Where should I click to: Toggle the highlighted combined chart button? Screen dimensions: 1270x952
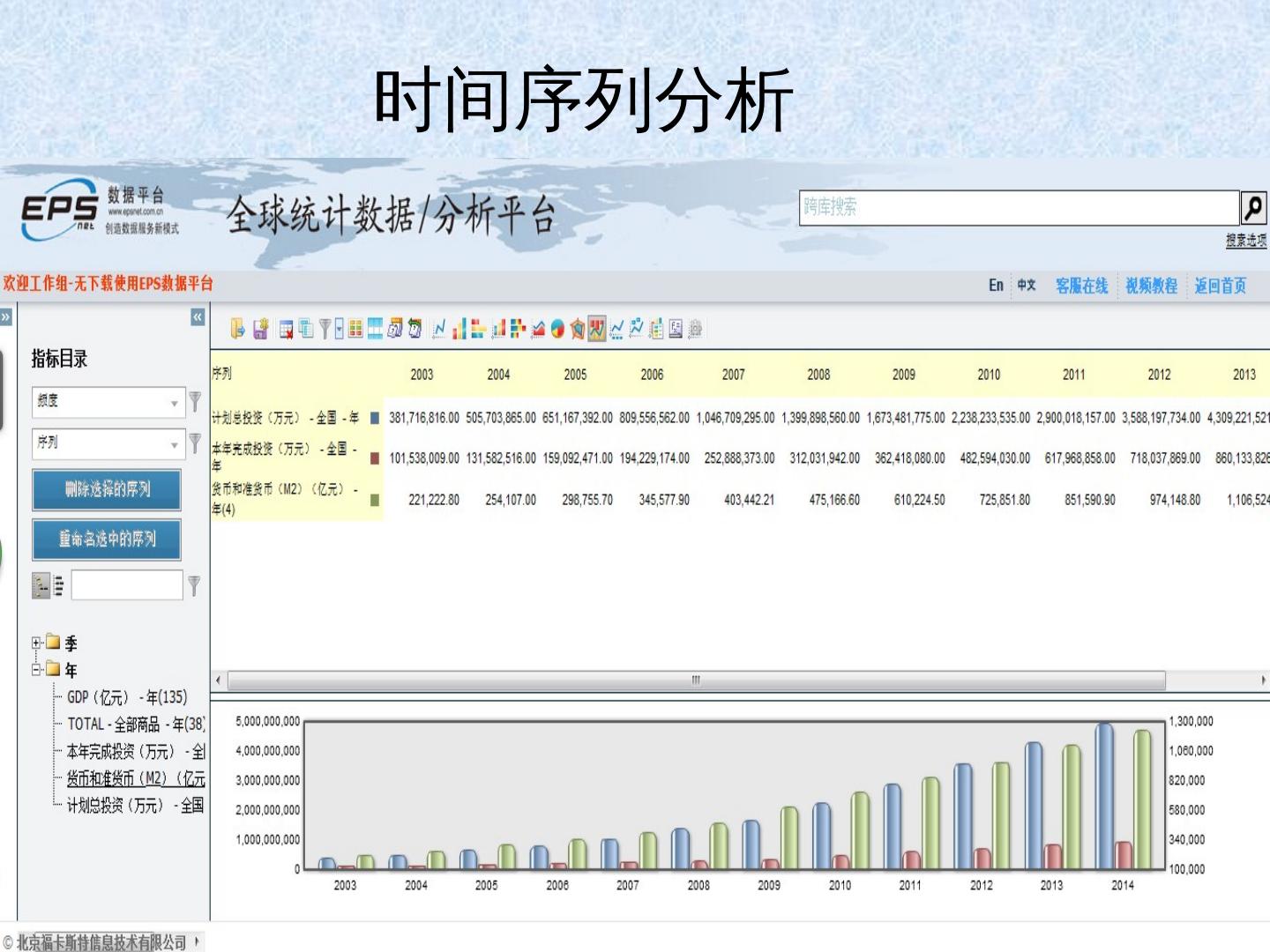(x=597, y=329)
